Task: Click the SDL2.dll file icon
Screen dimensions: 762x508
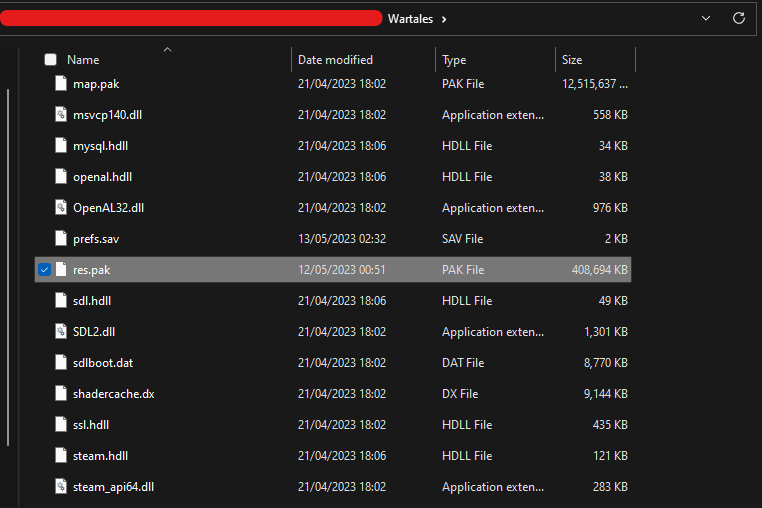Action: point(60,332)
